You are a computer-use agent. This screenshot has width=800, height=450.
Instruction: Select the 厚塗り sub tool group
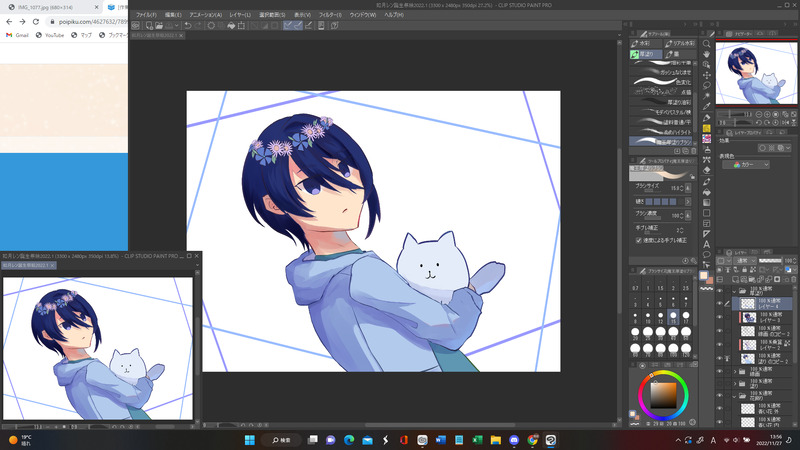click(645, 54)
